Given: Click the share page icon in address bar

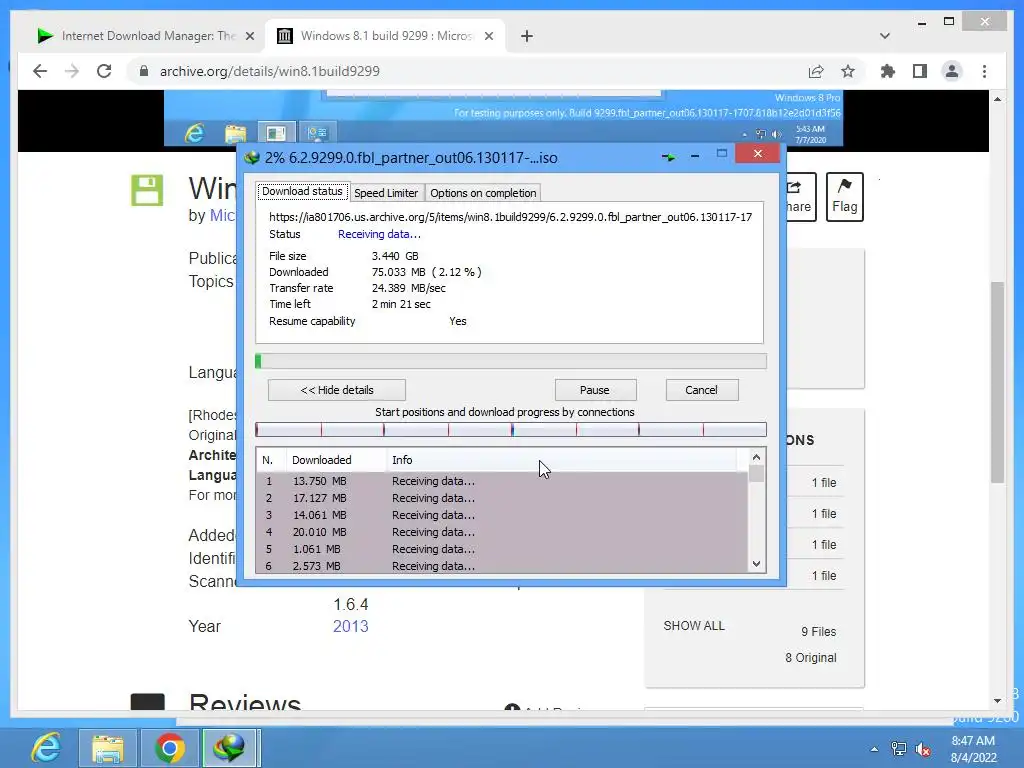Looking at the screenshot, I should [x=816, y=71].
